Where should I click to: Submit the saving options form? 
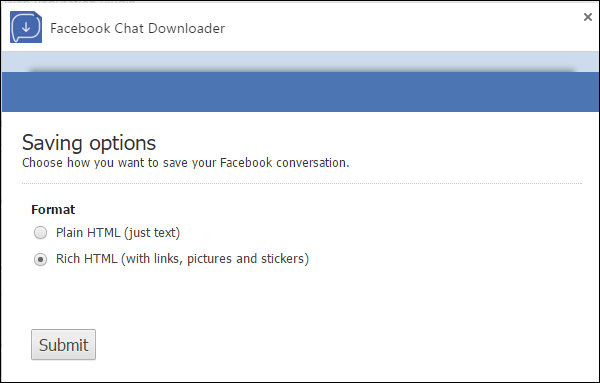[64, 344]
